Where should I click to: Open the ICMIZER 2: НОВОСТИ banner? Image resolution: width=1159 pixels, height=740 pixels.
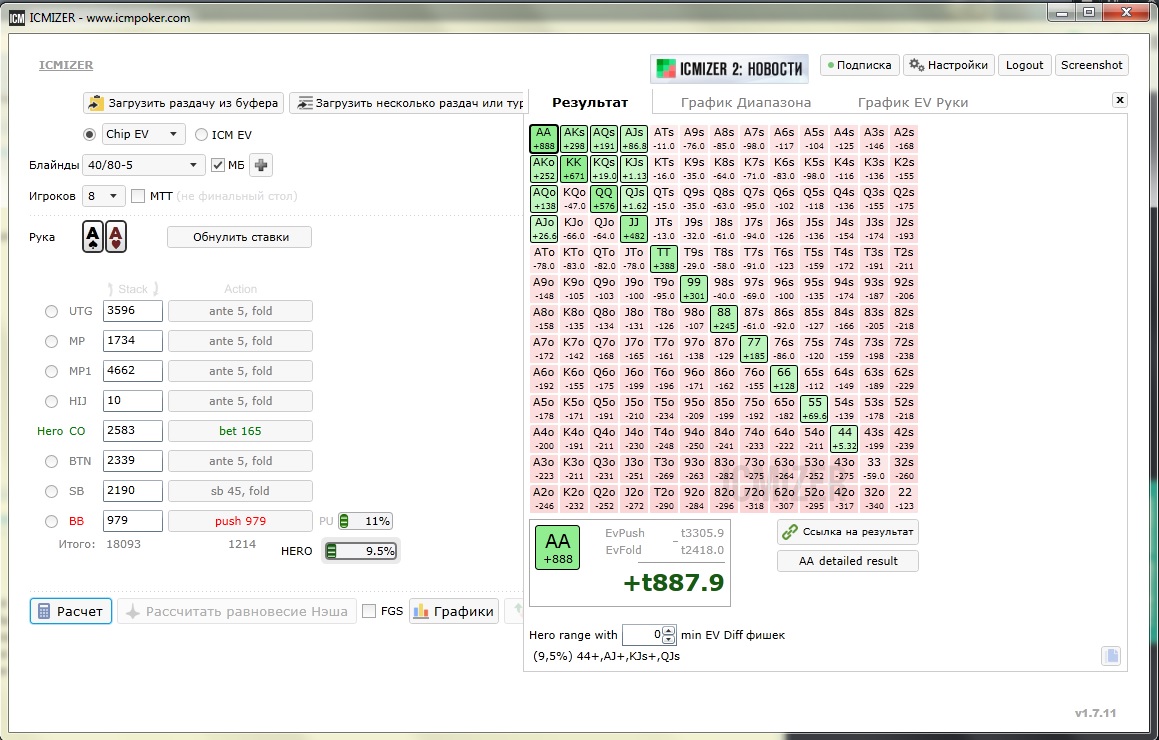point(730,69)
